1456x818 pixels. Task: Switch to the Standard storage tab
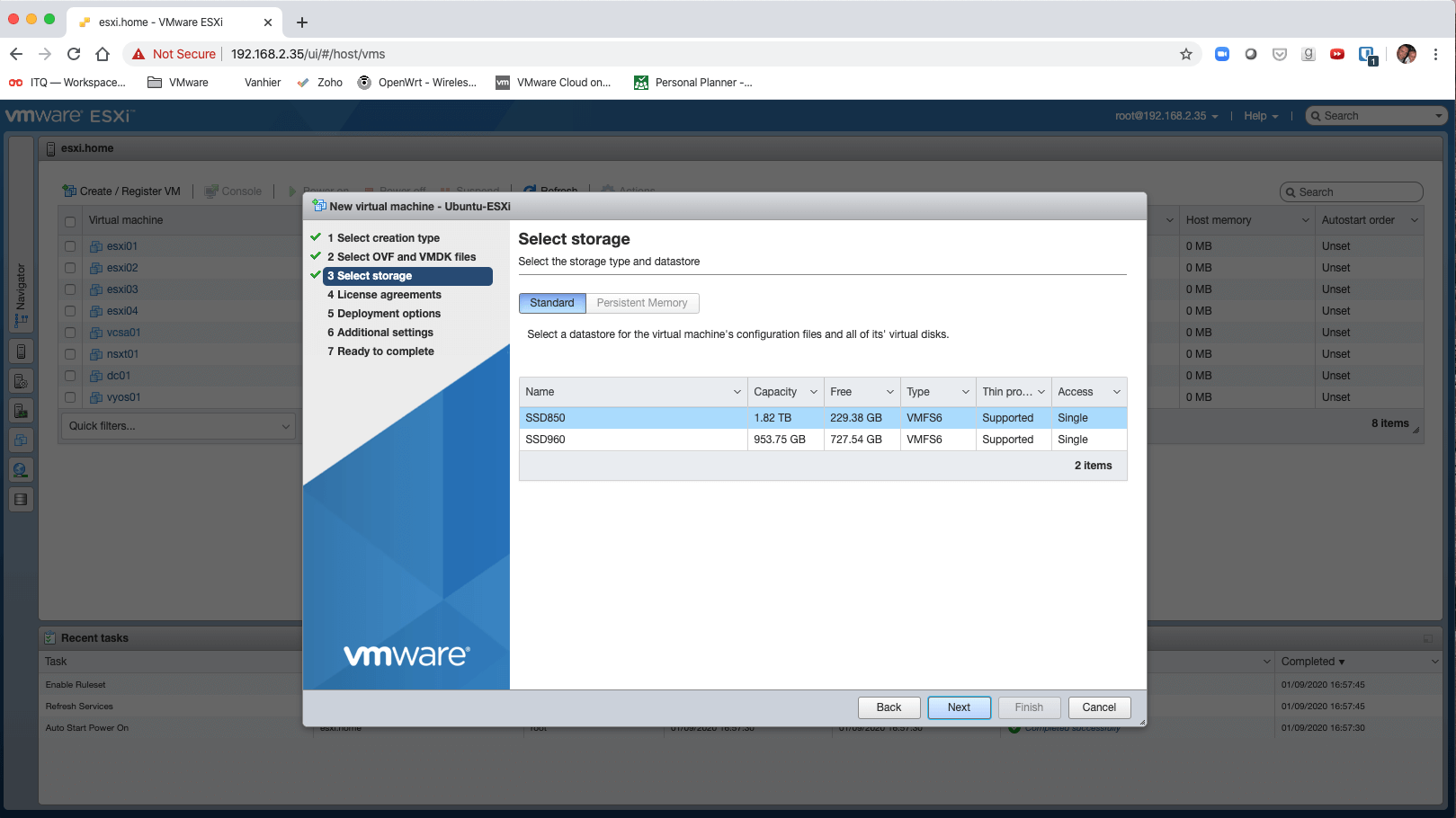coord(552,303)
